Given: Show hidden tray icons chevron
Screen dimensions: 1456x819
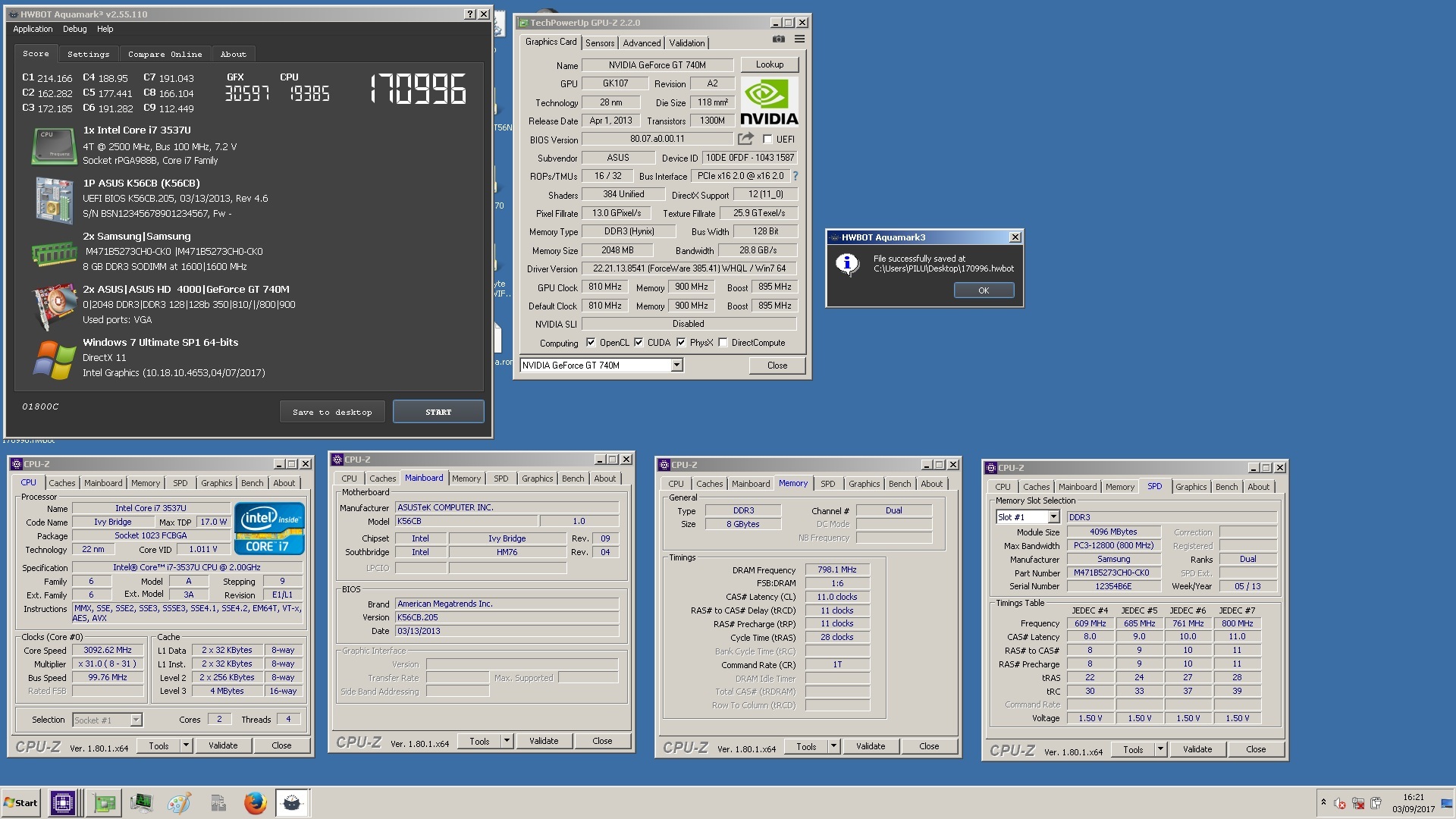Looking at the screenshot, I should pos(1323,802).
